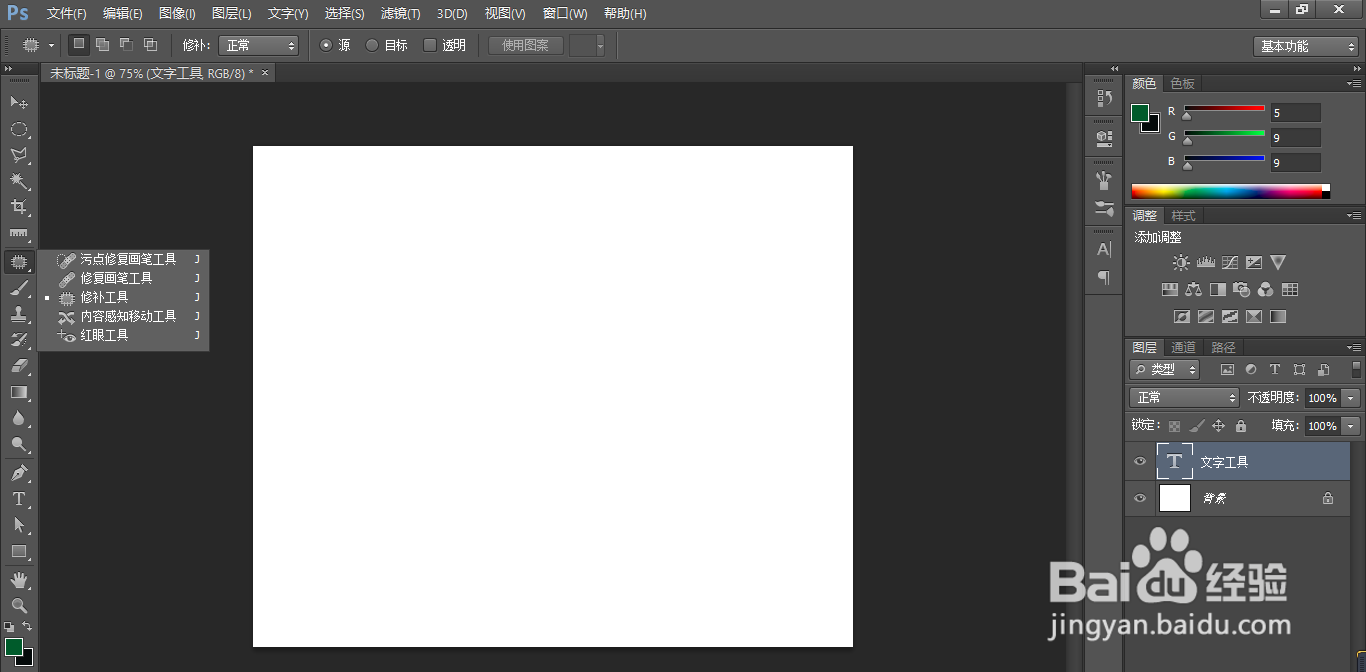The height and width of the screenshot is (672, 1366).
Task: Open the Color panel flyout menu
Action: (x=1354, y=84)
